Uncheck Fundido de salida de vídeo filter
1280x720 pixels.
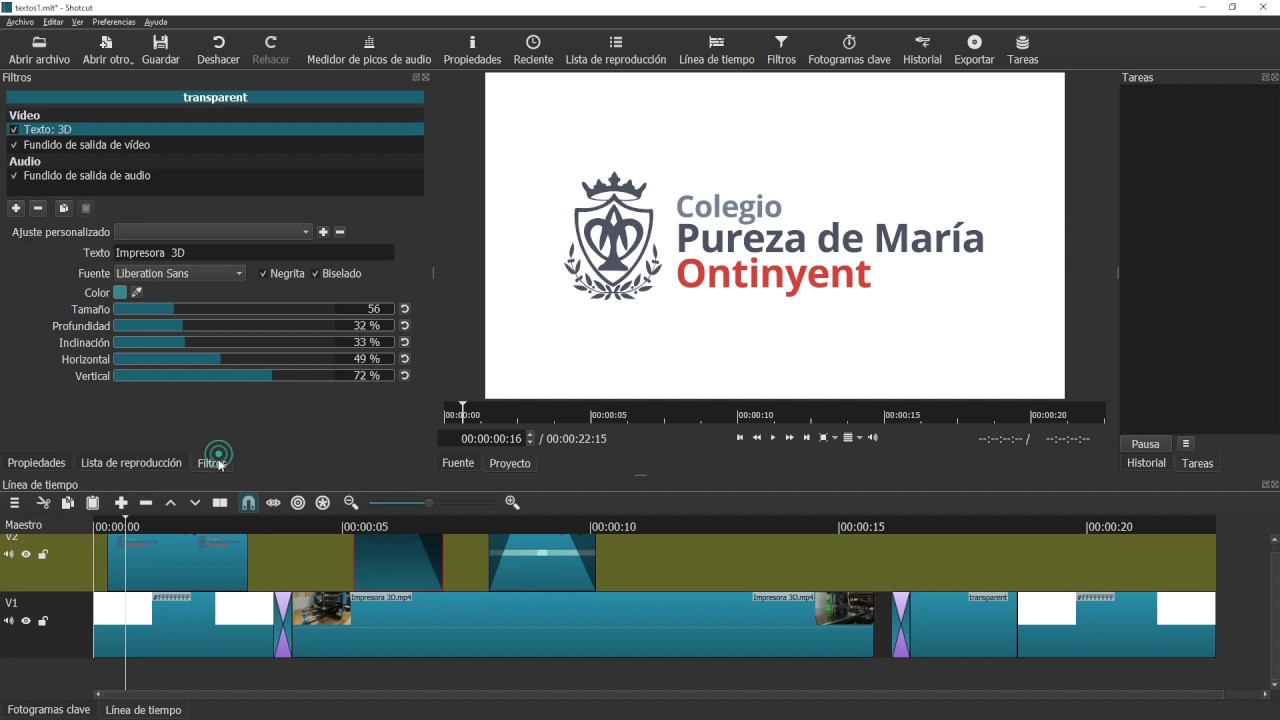pos(14,145)
